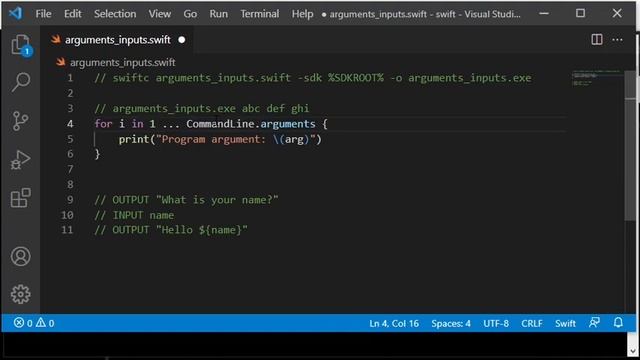Open the Go menu
The height and width of the screenshot is (360, 640).
pyautogui.click(x=190, y=14)
